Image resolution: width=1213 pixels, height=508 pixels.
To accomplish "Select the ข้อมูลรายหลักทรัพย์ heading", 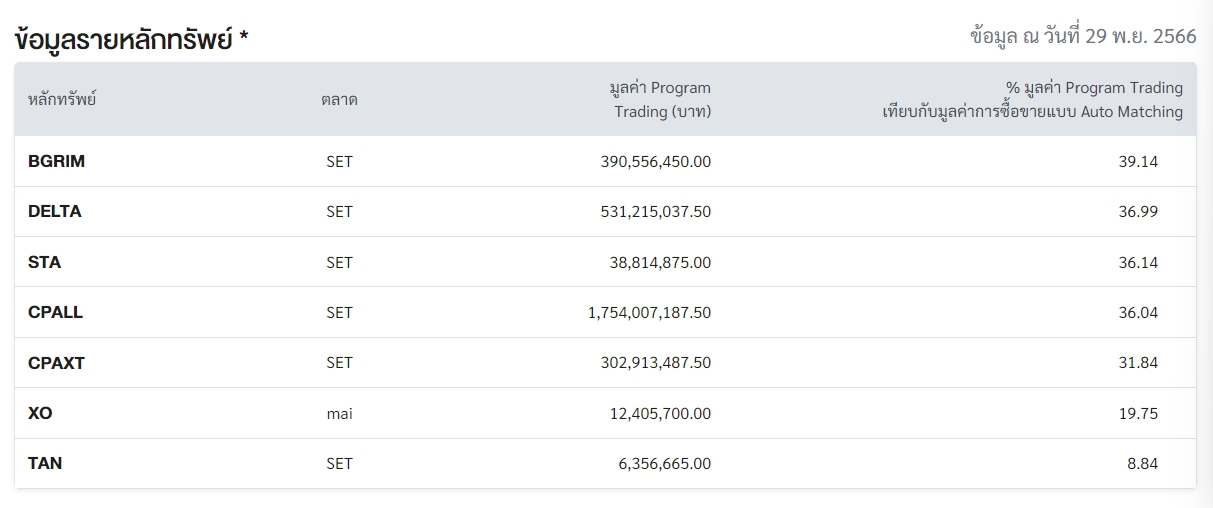I will coord(131,40).
